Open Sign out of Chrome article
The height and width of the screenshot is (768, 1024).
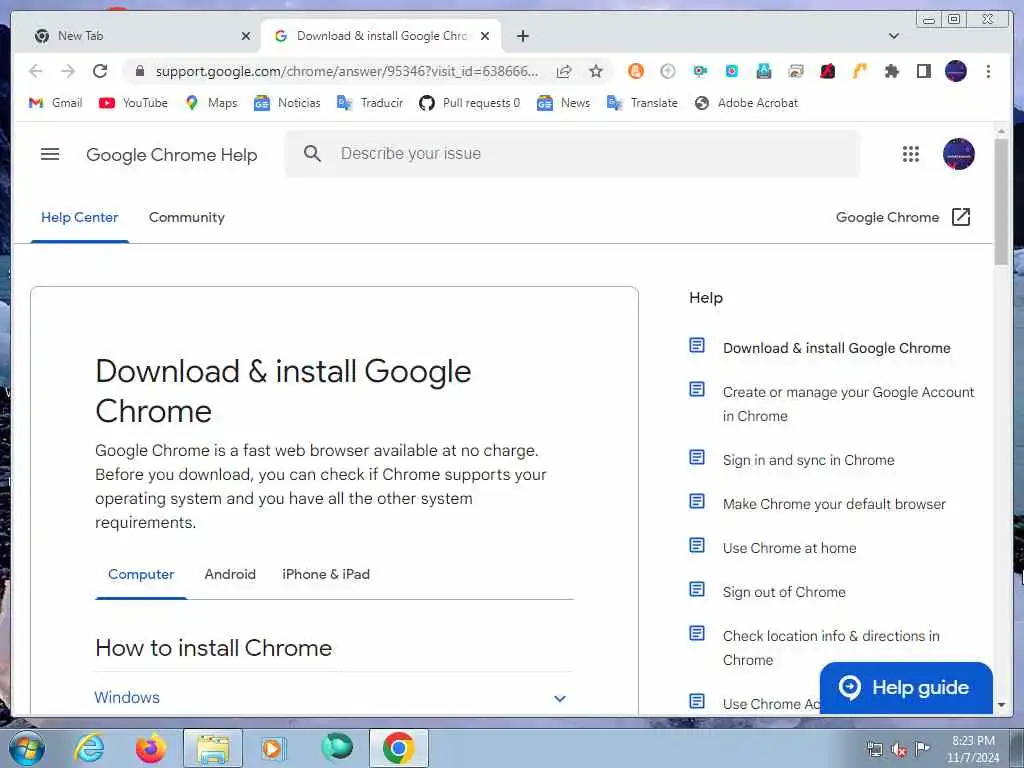[x=784, y=592]
